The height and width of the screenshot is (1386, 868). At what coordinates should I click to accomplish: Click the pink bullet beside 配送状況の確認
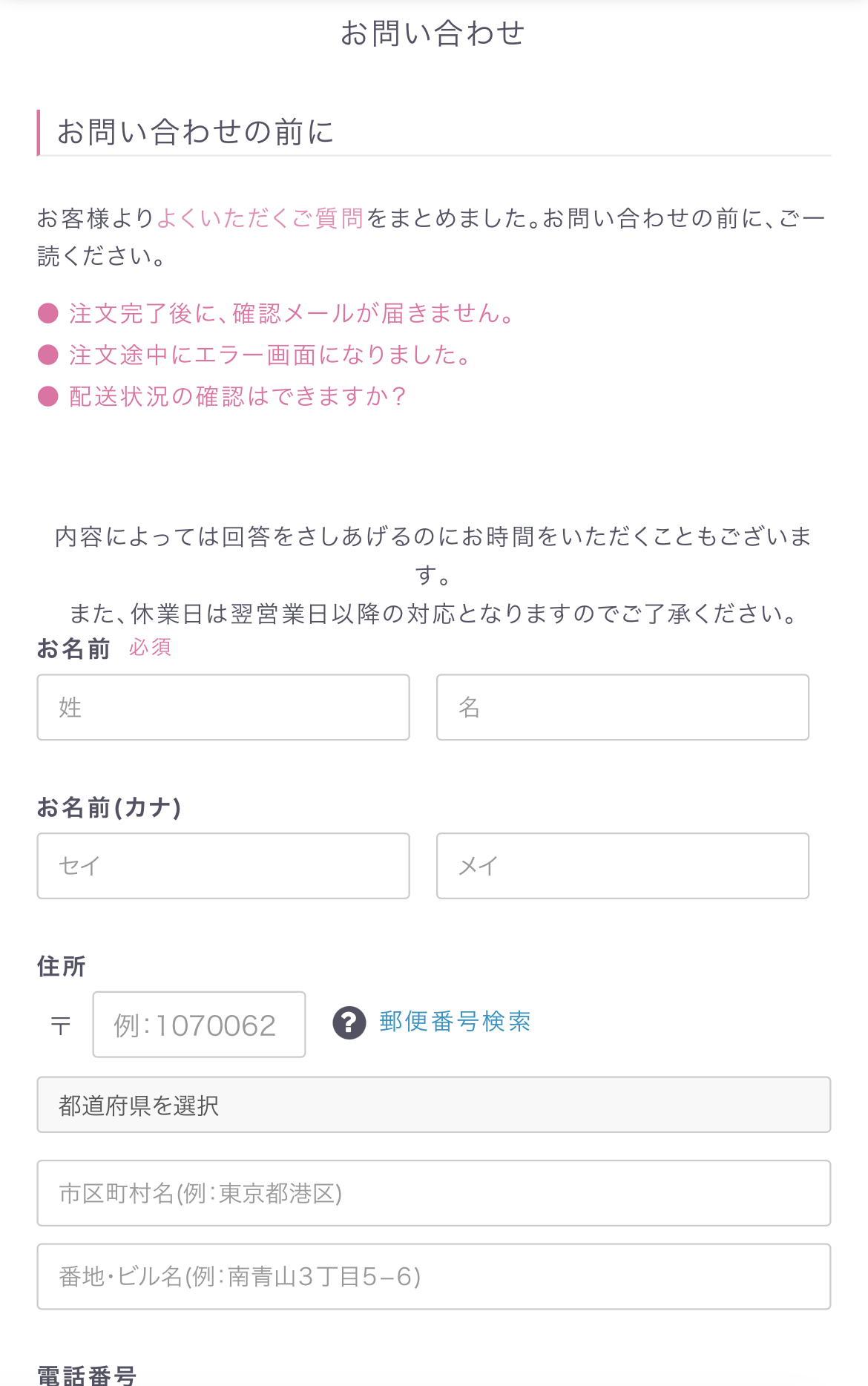coord(48,396)
